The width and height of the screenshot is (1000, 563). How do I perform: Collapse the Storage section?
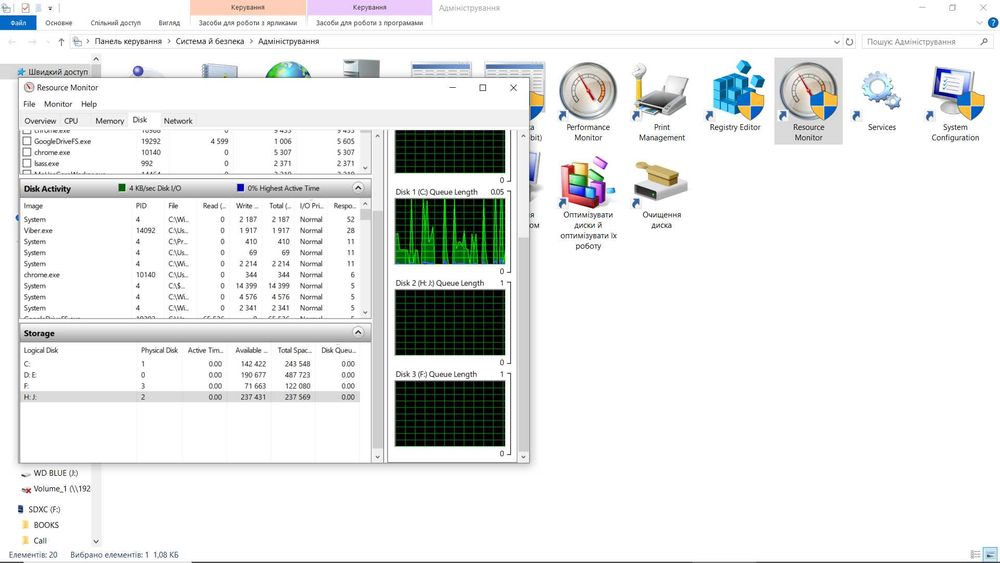(358, 333)
